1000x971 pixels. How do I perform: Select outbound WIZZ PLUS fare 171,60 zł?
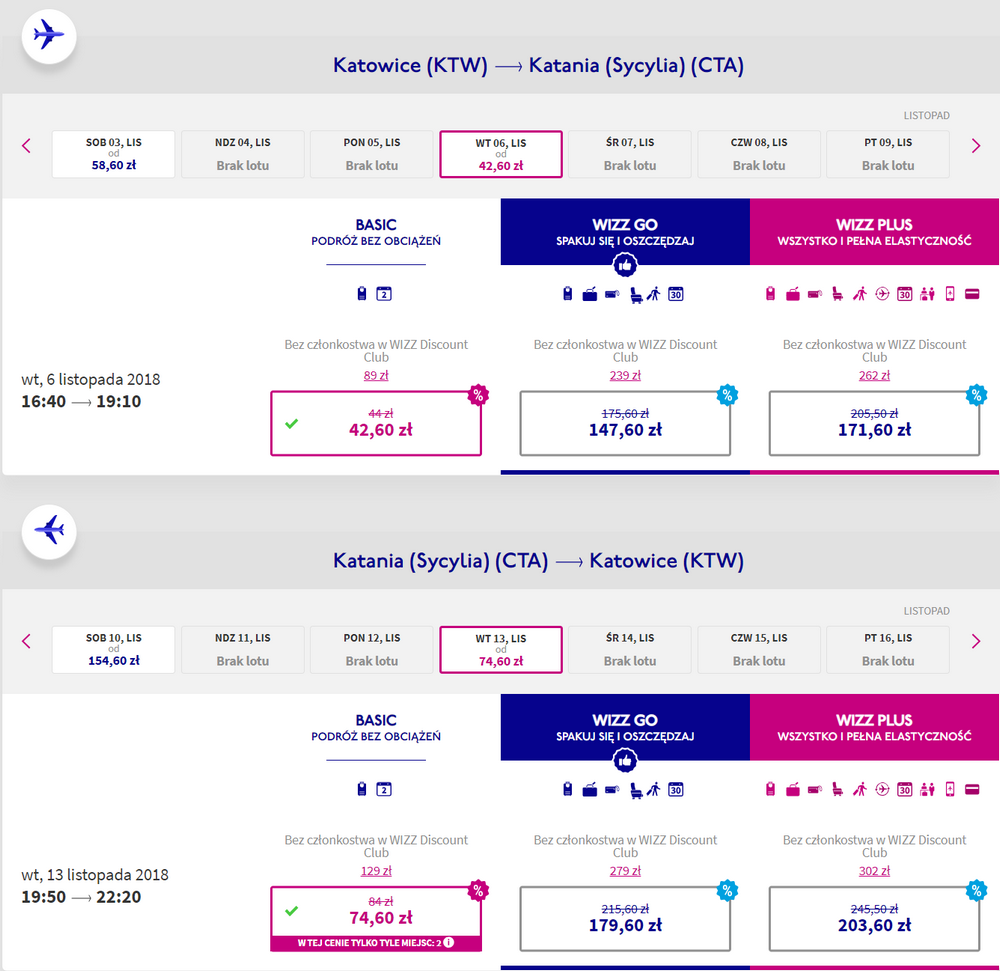pyautogui.click(x=874, y=423)
